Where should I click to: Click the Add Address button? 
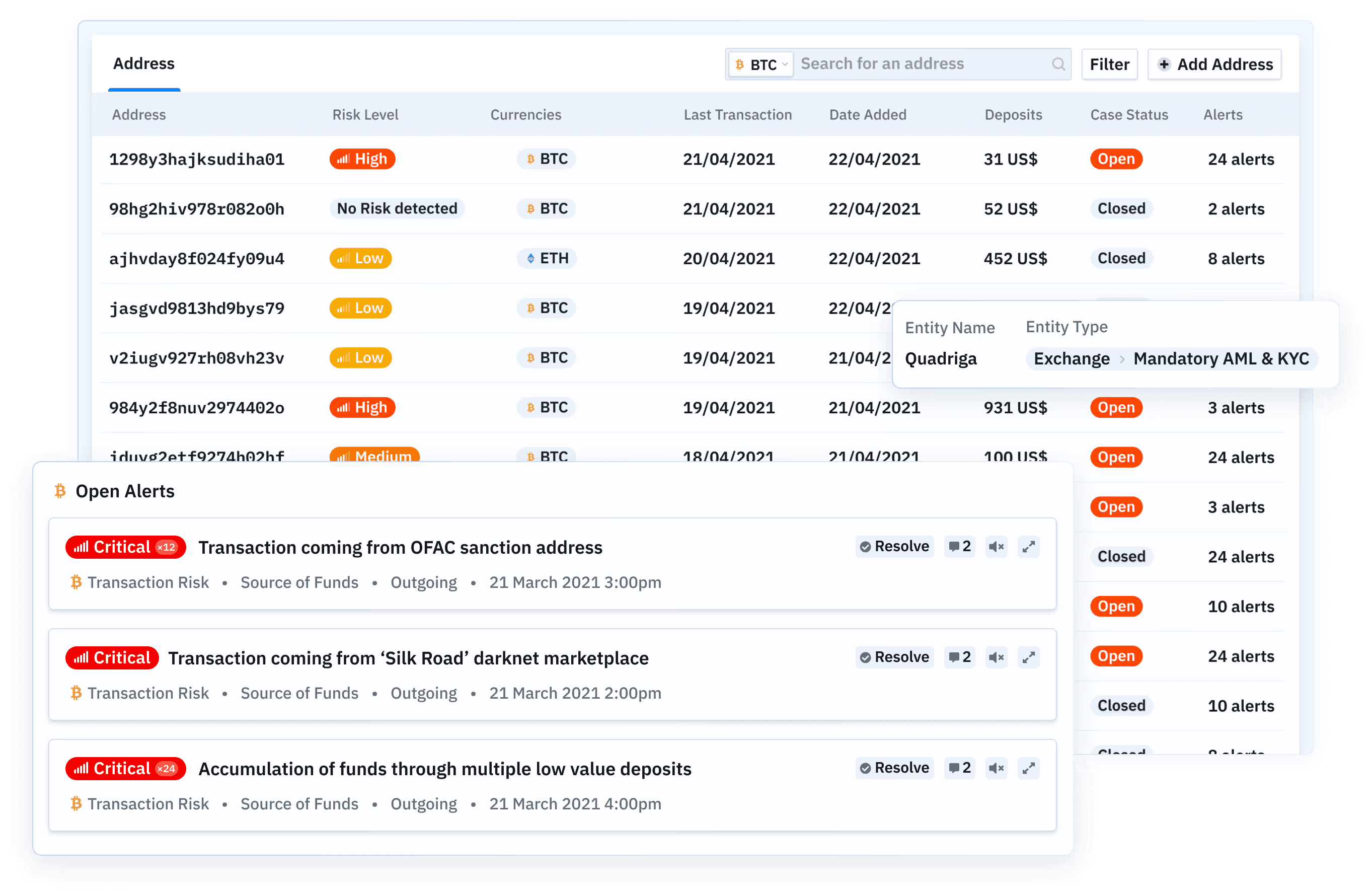point(1214,64)
